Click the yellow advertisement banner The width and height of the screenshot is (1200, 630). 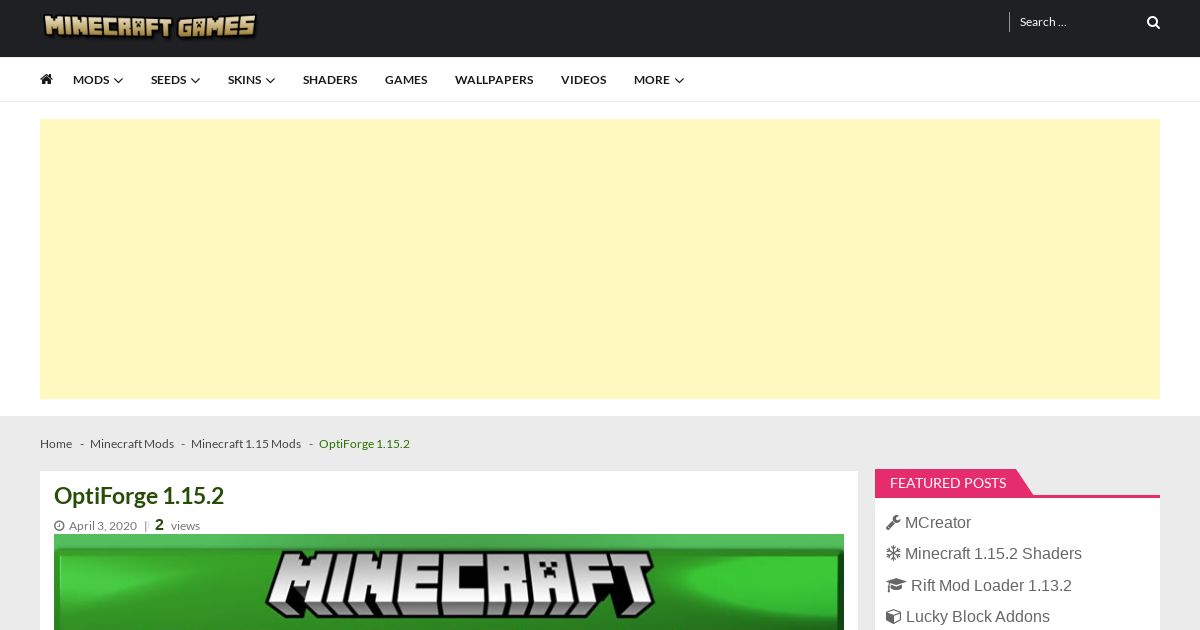[600, 259]
